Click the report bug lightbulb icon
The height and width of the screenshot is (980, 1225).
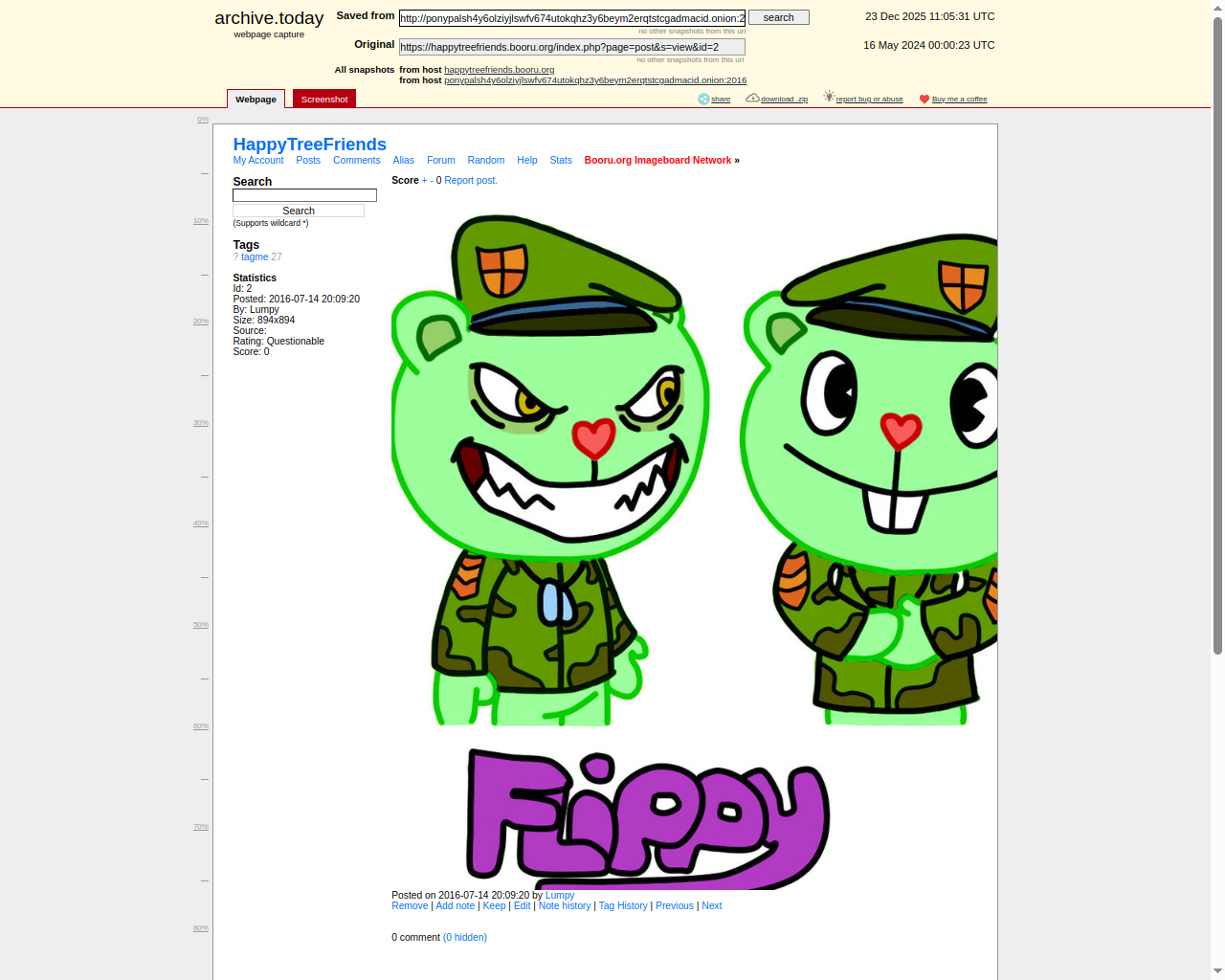[829, 97]
